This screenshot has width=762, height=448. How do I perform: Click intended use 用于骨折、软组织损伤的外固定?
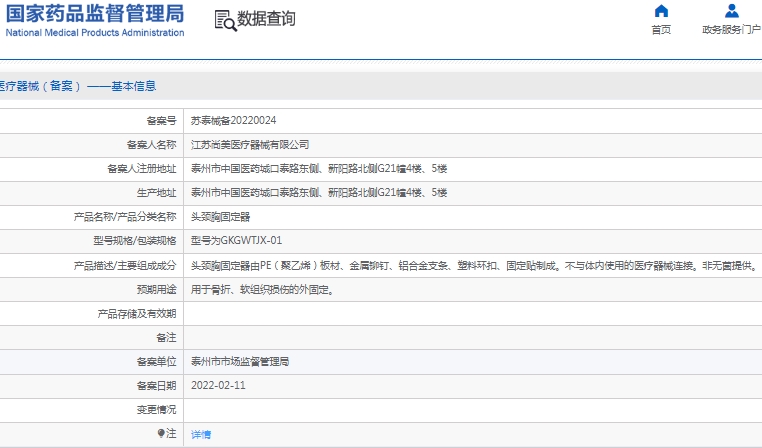tap(262, 290)
